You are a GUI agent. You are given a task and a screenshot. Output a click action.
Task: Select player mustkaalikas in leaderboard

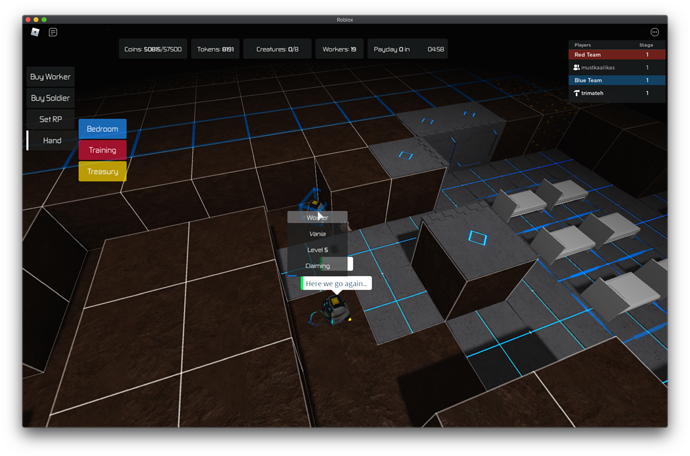tap(617, 67)
